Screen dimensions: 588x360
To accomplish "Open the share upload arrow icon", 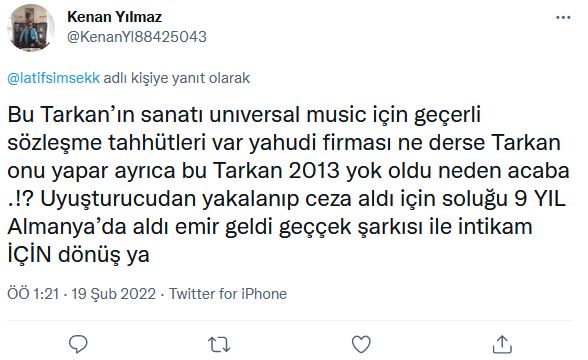I will (x=502, y=344).
